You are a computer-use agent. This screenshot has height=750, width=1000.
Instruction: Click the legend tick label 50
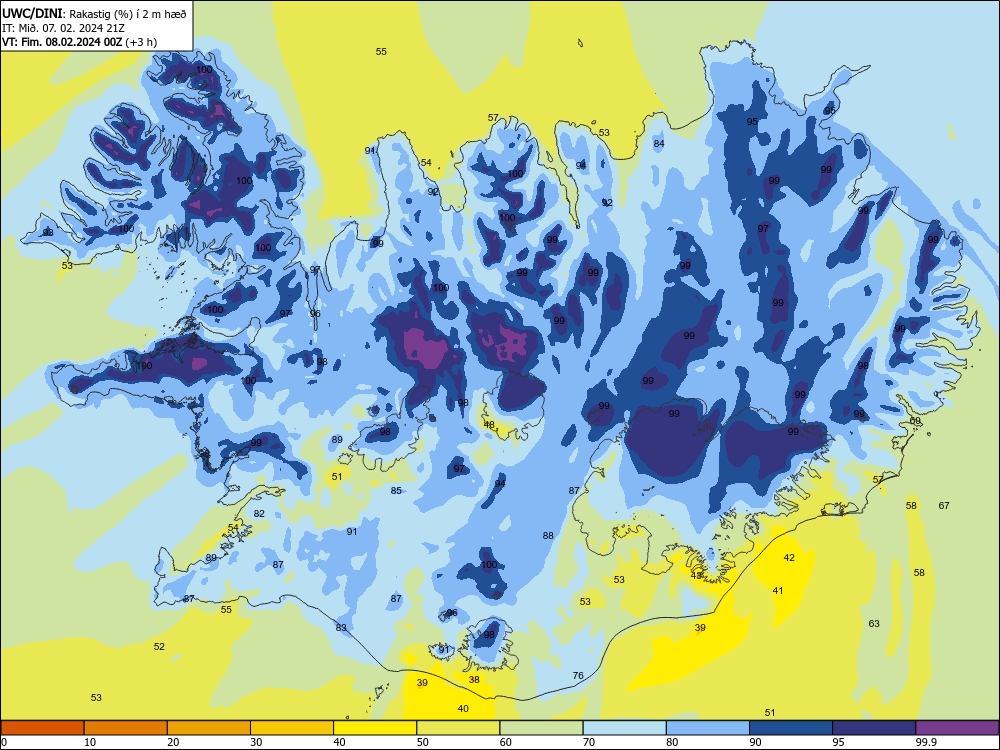[x=422, y=742]
